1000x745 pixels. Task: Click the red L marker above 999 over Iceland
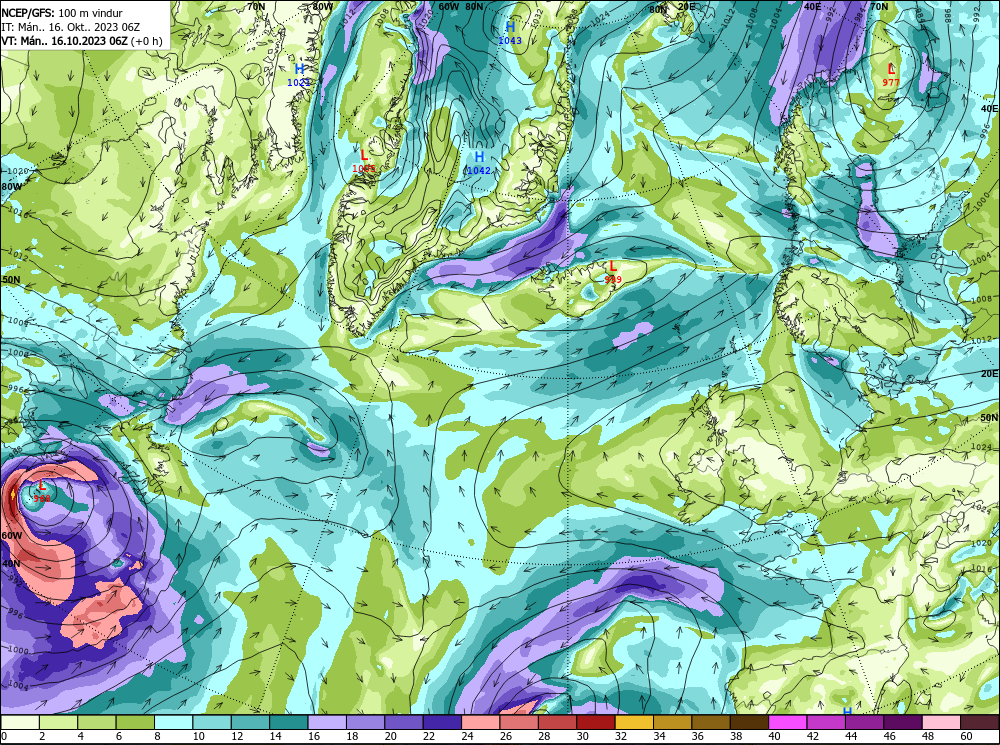coord(613,266)
